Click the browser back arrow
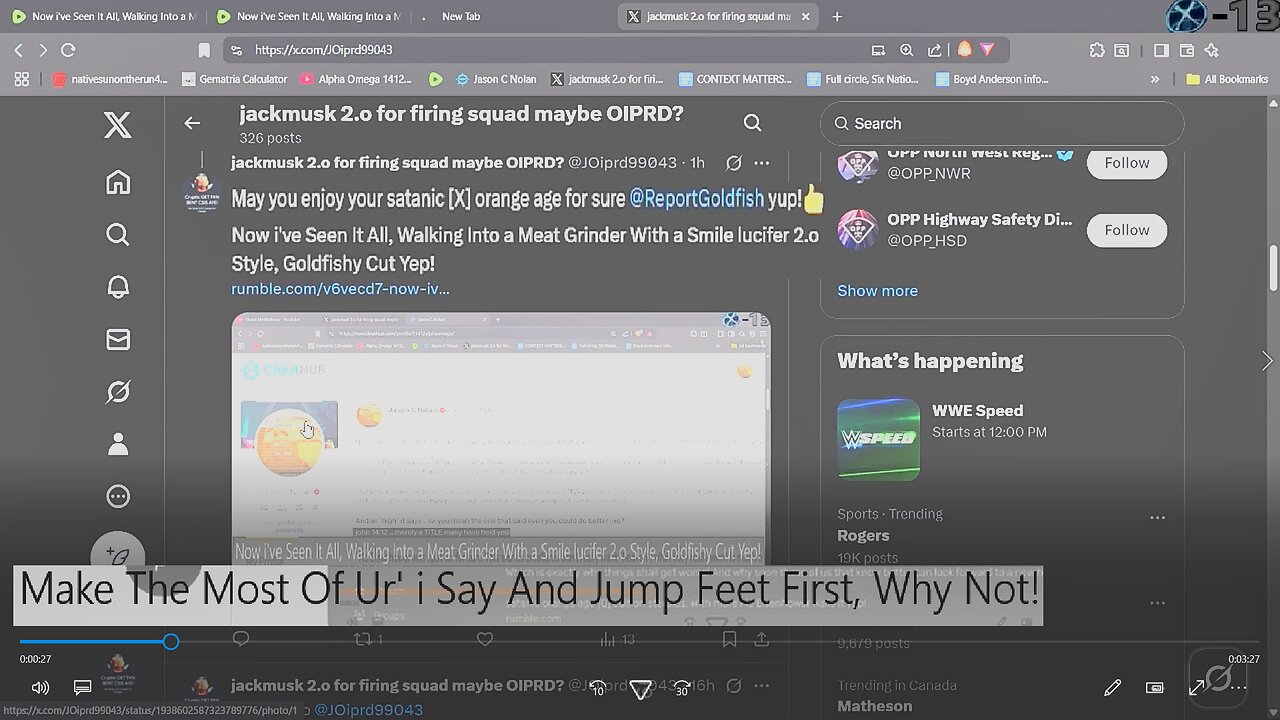 tap(18, 50)
